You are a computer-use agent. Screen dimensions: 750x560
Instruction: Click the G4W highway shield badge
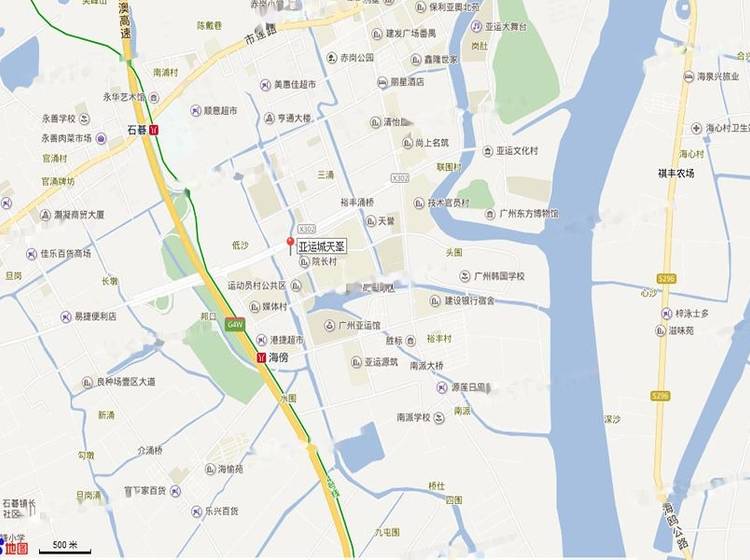click(235, 325)
